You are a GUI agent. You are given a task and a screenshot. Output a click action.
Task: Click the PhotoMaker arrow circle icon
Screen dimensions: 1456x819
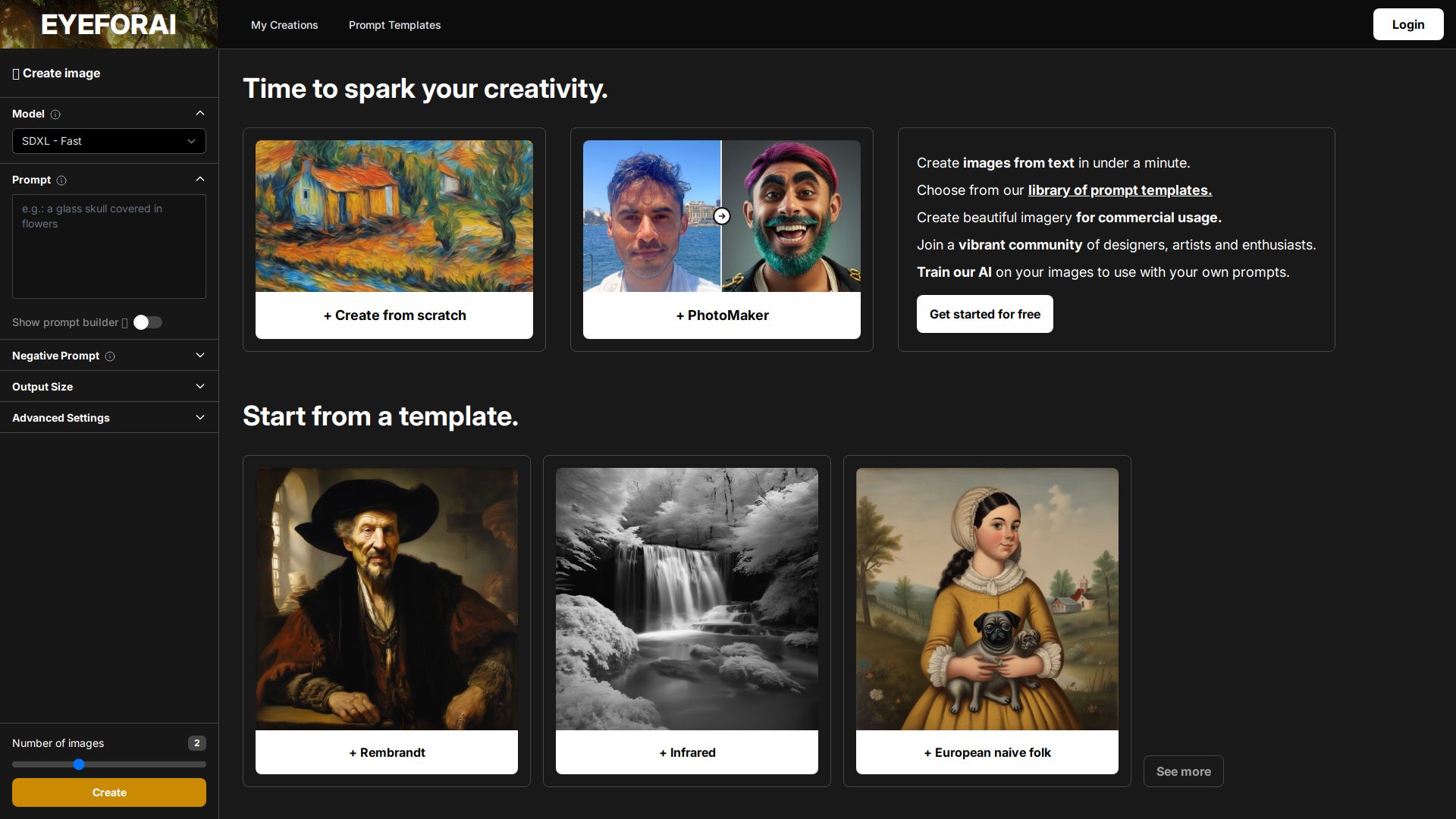pyautogui.click(x=722, y=216)
